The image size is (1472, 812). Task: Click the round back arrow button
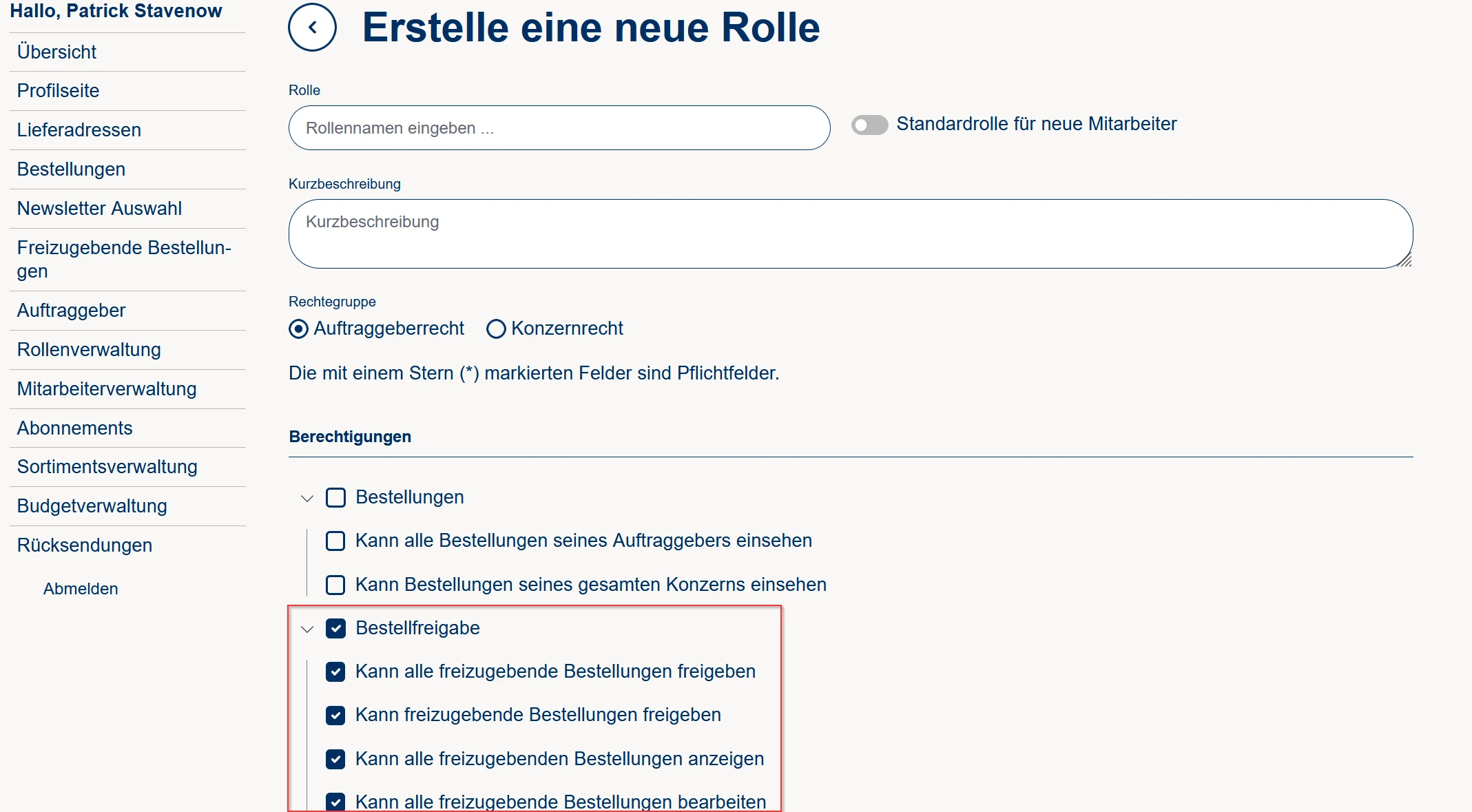tap(312, 28)
